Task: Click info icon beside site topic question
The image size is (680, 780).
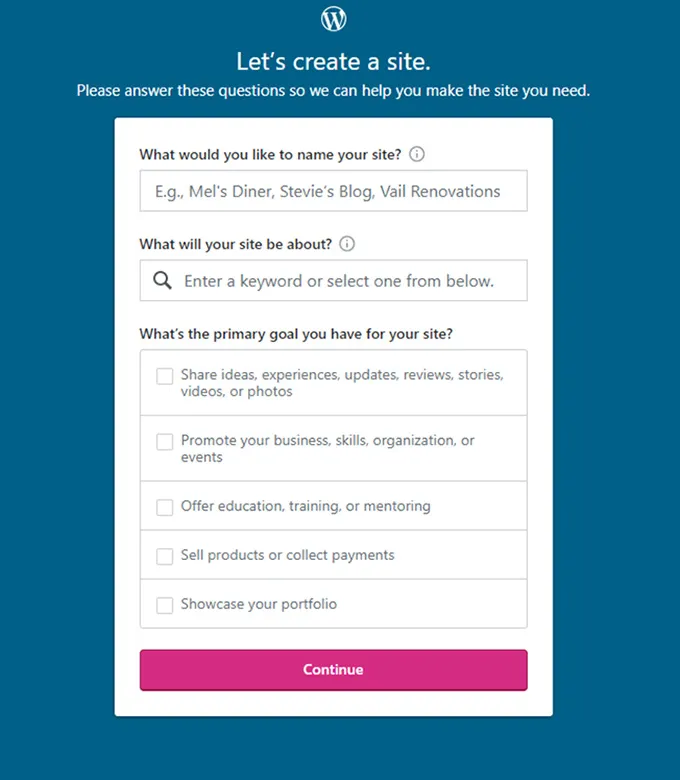Action: coord(347,244)
